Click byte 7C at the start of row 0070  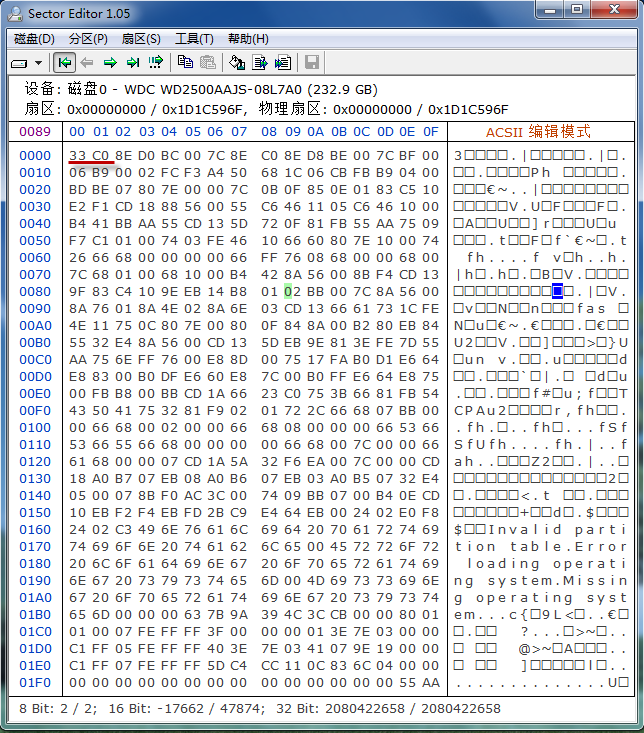77,275
